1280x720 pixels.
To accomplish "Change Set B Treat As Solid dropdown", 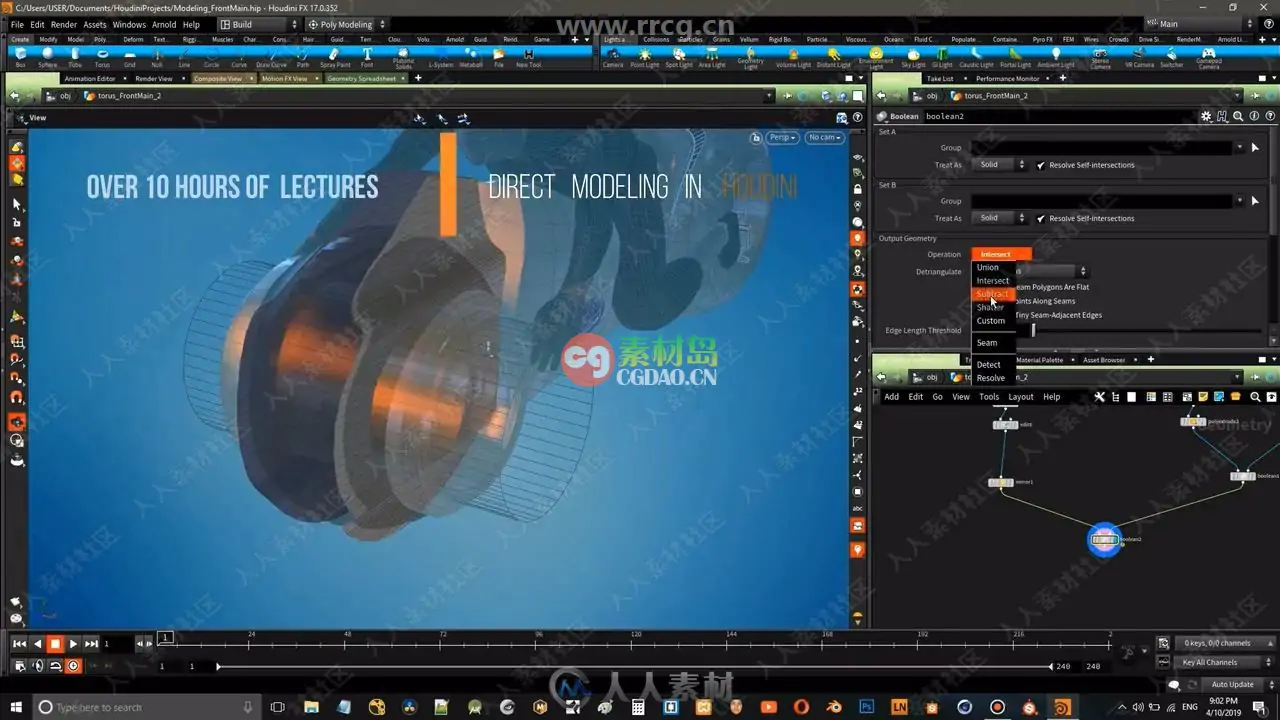I will 999,218.
